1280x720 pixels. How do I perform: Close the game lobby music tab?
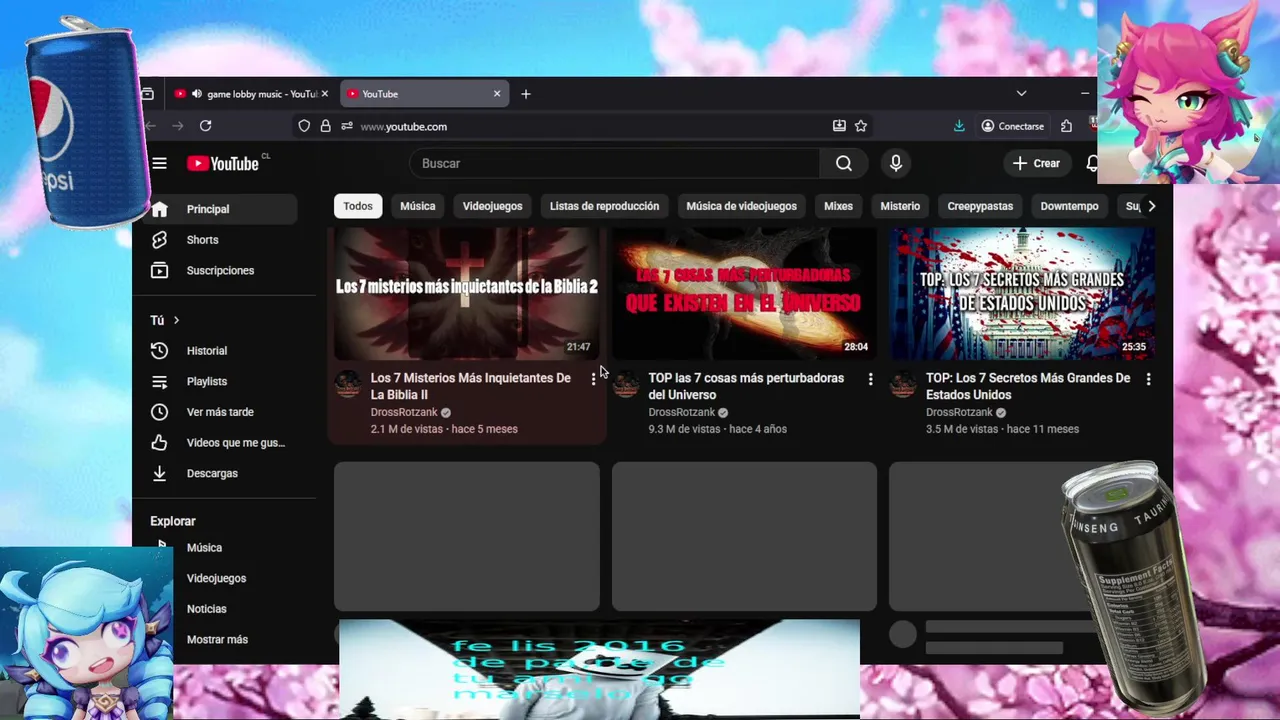[x=324, y=94]
